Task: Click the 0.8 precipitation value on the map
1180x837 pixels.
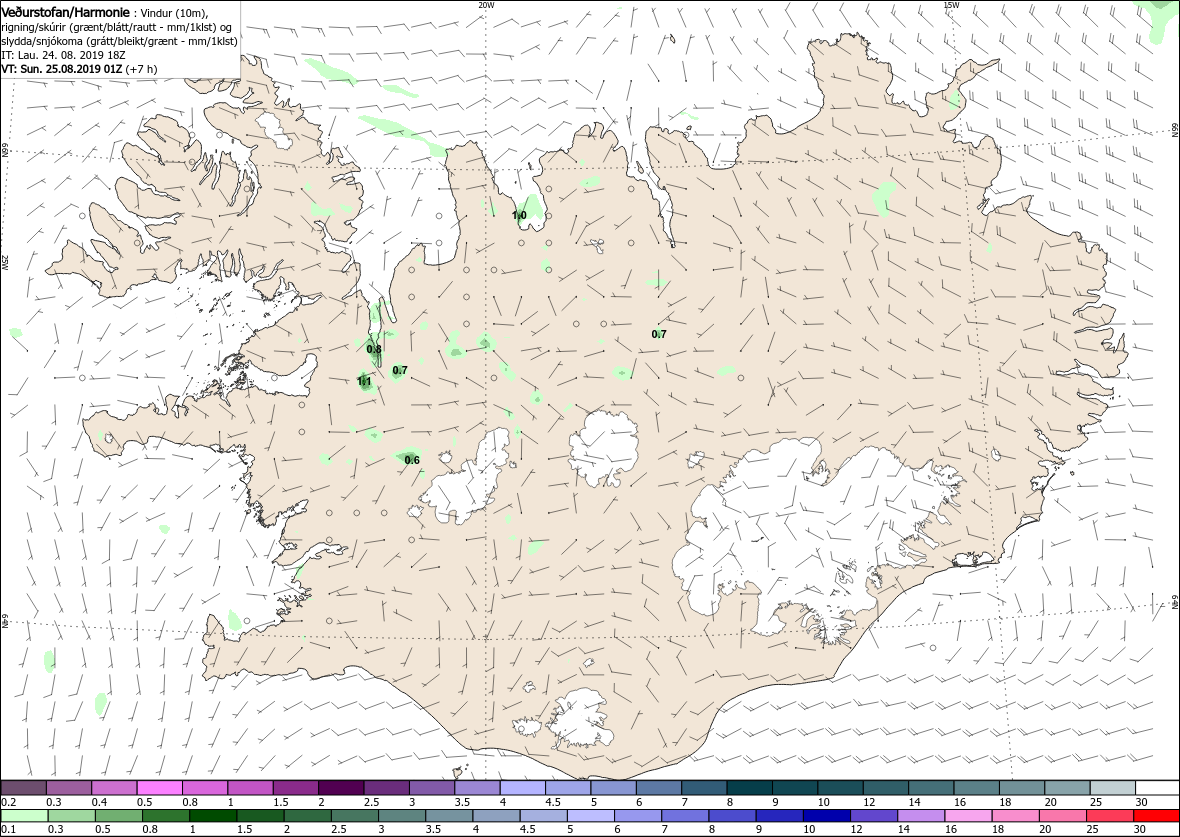Action: coord(374,349)
